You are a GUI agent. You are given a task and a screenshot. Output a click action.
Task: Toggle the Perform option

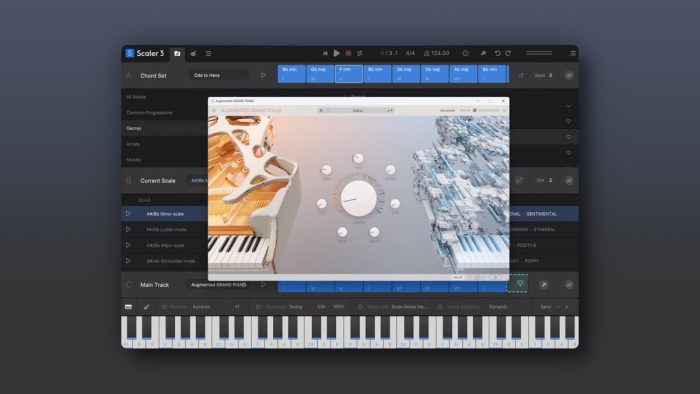[165, 307]
